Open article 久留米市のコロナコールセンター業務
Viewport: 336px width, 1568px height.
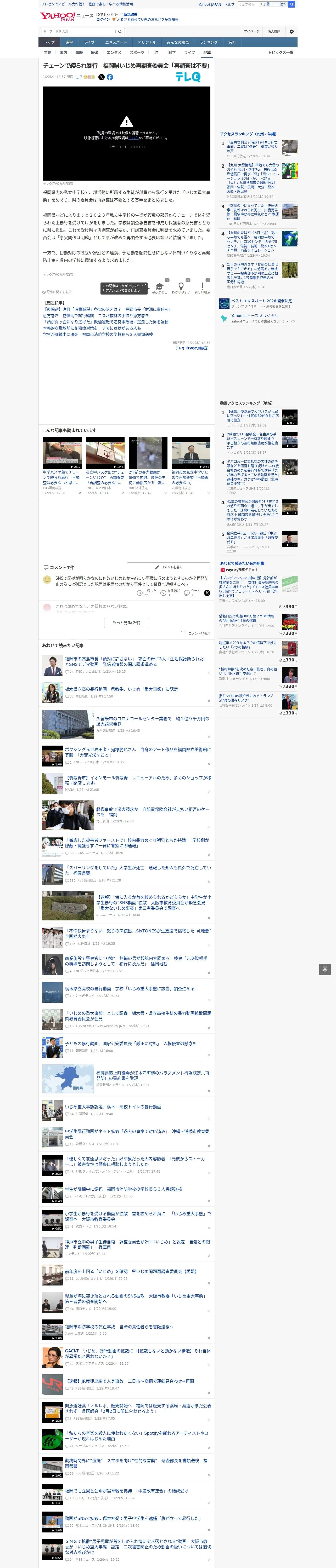[153, 721]
